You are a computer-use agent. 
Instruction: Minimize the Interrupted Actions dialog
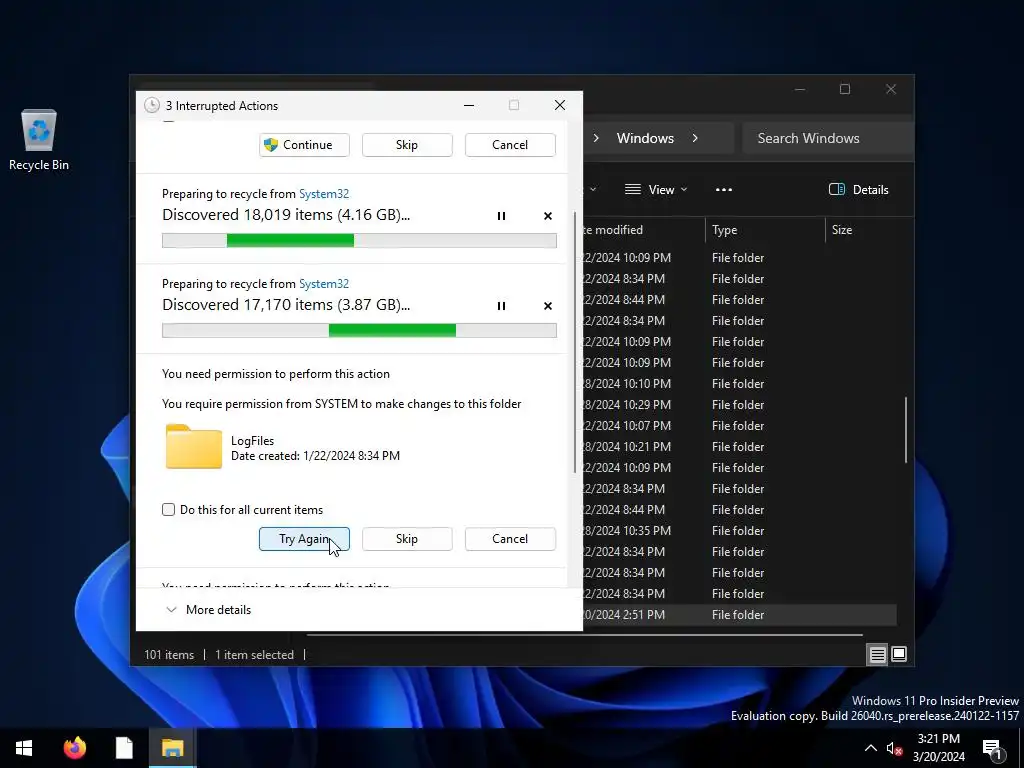(469, 105)
